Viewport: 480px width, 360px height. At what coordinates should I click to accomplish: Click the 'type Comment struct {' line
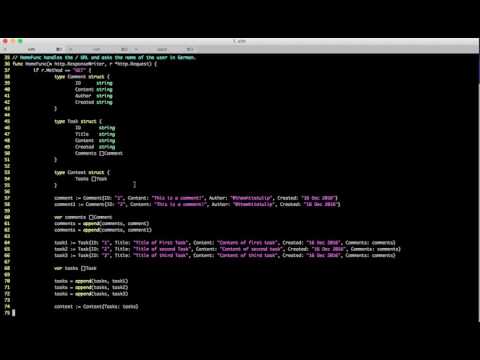click(x=82, y=77)
